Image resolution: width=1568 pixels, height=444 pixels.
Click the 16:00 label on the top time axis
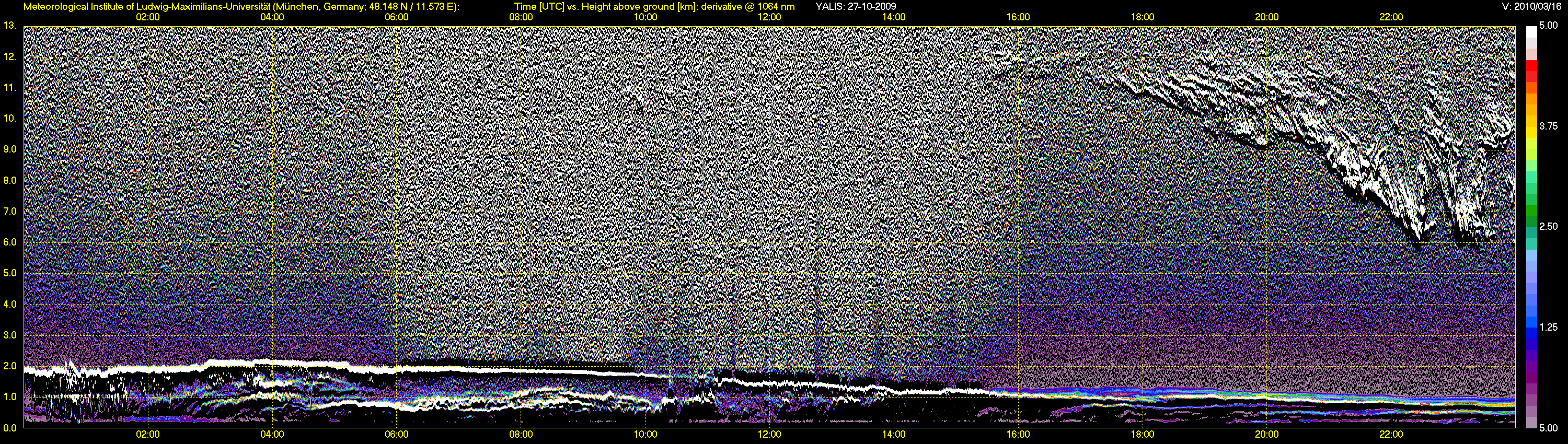1018,17
